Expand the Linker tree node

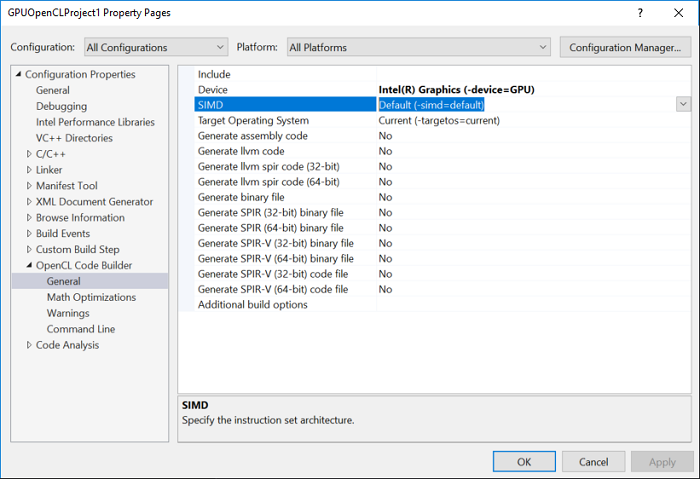pyautogui.click(x=29, y=170)
